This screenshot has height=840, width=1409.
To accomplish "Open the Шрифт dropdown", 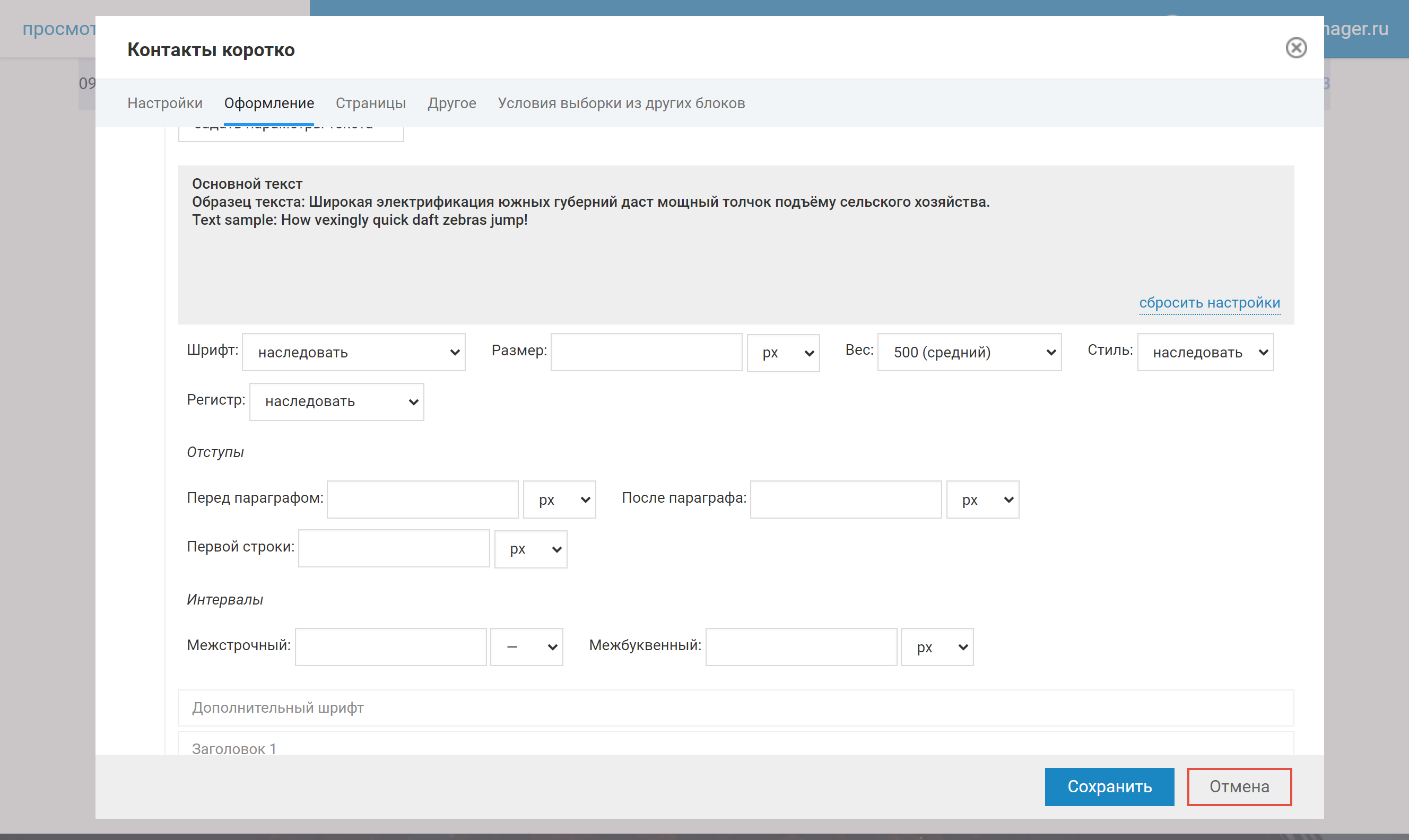I will (353, 352).
